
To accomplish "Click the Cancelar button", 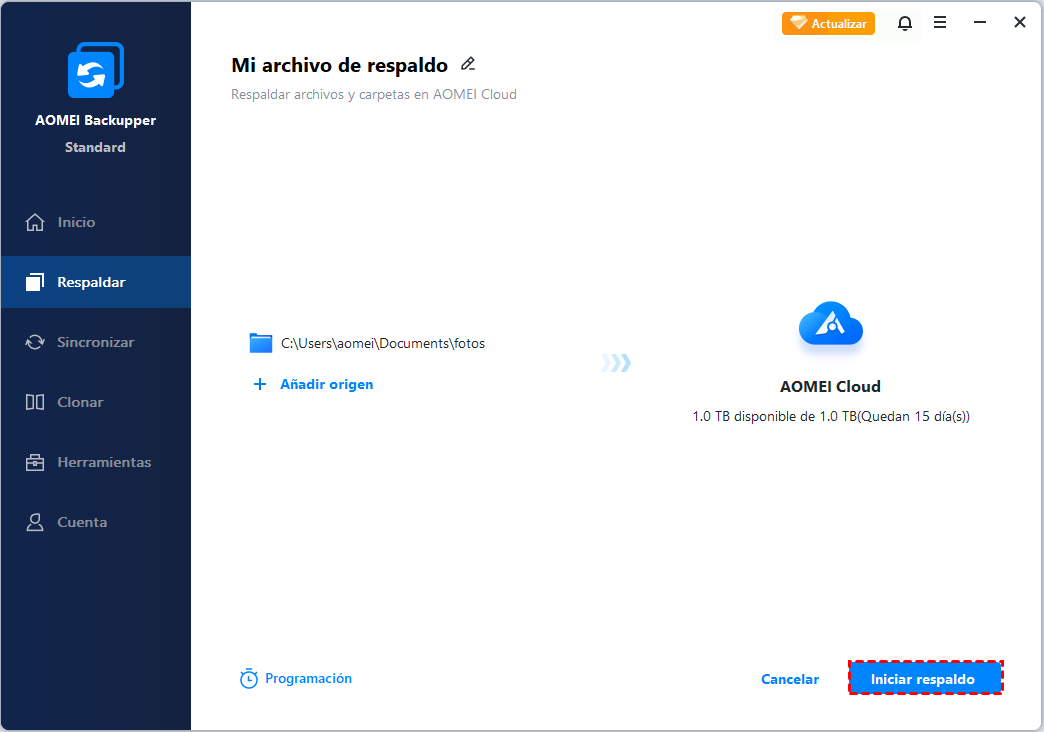I will [790, 679].
